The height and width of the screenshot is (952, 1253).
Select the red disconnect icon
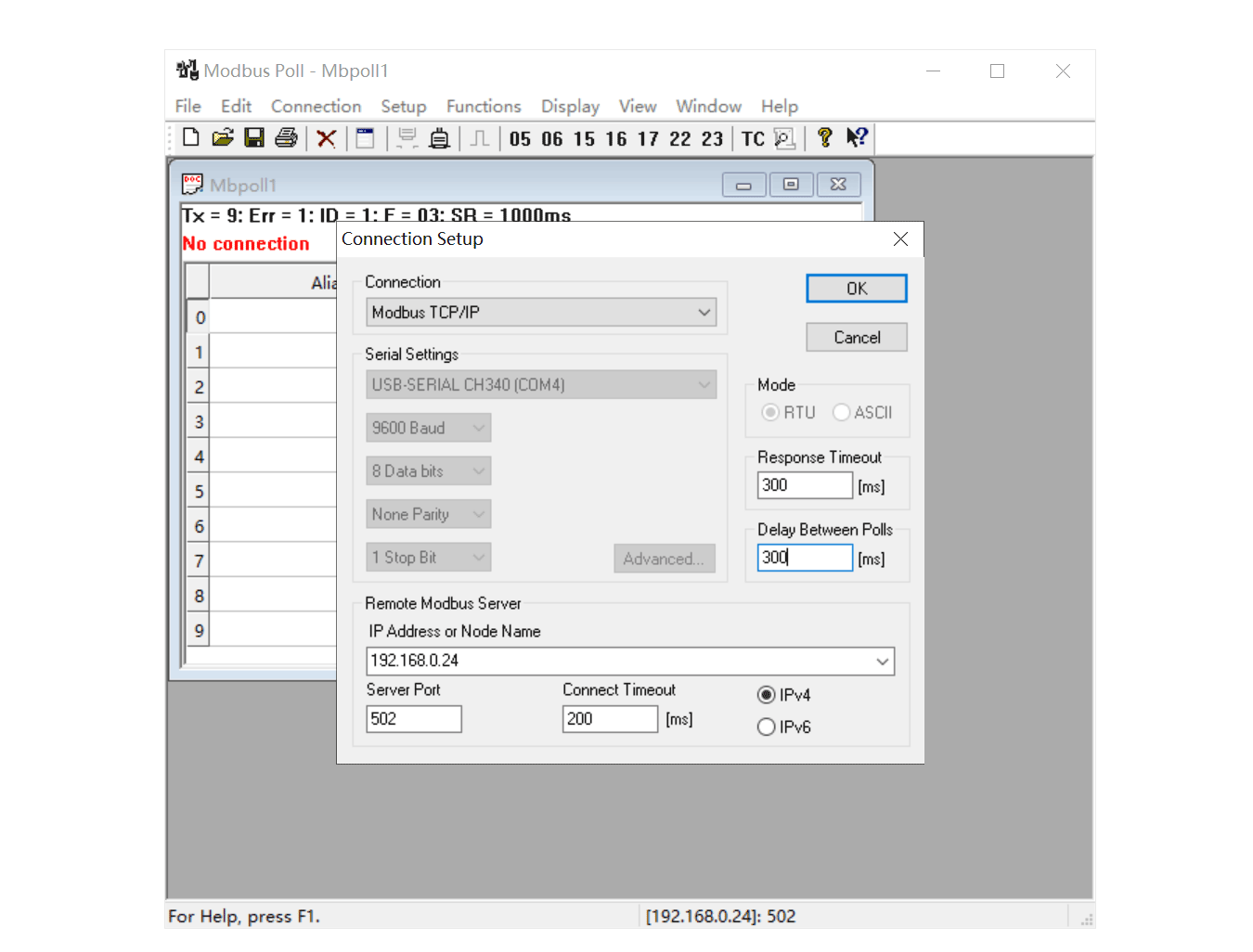[x=326, y=137]
